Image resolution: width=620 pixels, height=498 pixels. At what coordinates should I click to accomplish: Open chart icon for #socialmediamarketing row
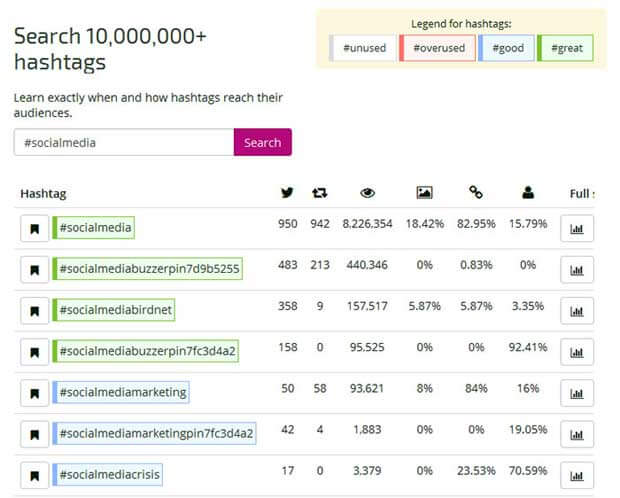[x=577, y=393]
